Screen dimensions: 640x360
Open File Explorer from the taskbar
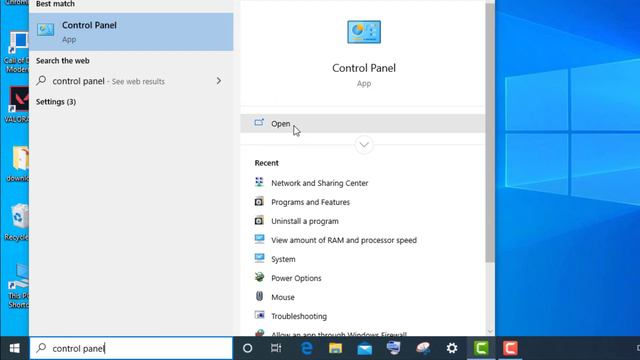coord(336,348)
